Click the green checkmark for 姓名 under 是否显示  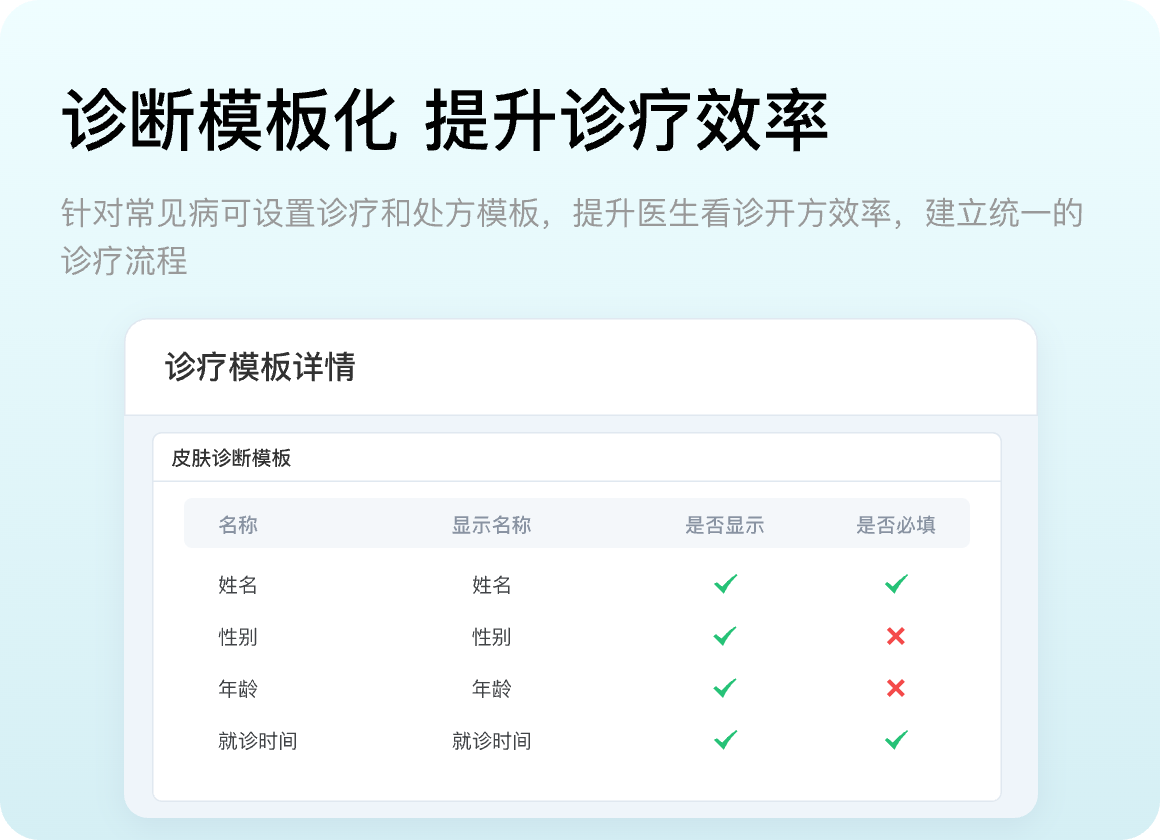[725, 584]
